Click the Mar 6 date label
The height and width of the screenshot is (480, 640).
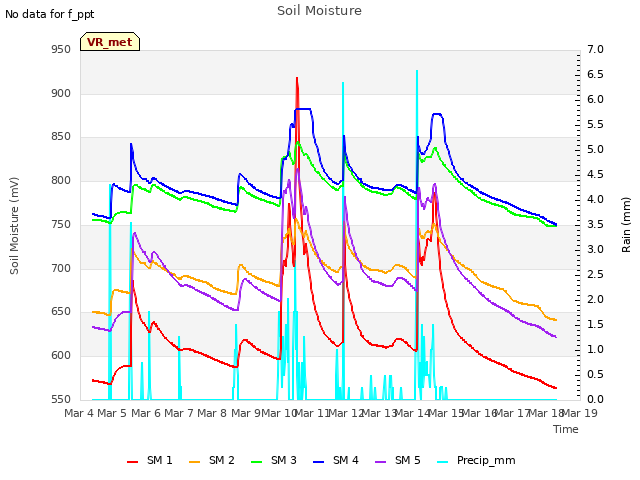146,413
